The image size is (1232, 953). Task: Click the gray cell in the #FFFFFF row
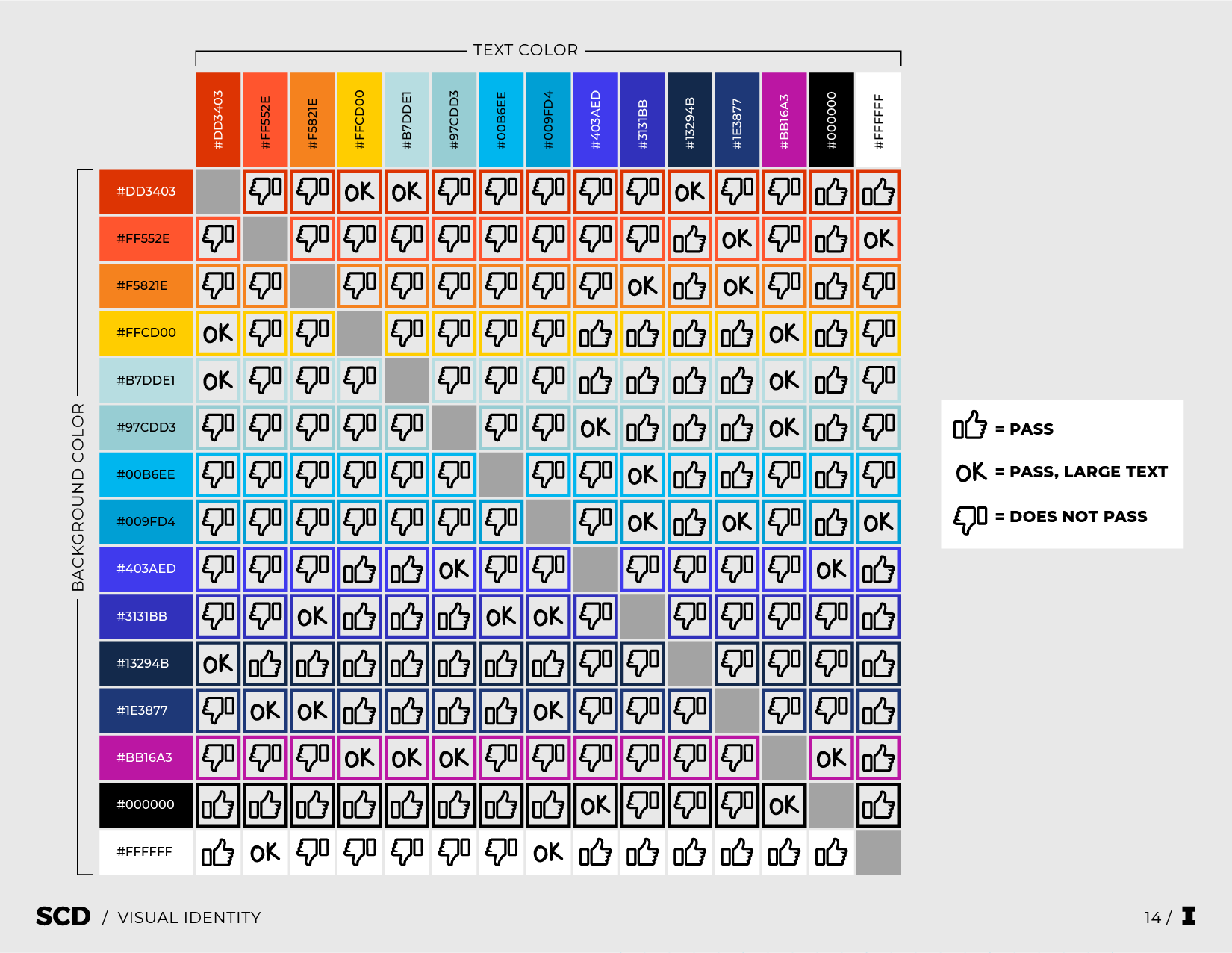point(878,852)
